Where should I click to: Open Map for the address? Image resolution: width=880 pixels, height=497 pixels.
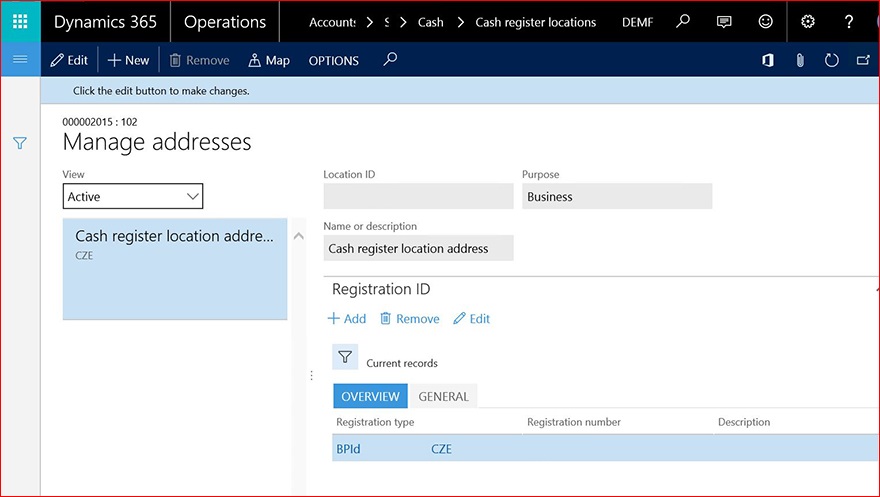click(269, 60)
